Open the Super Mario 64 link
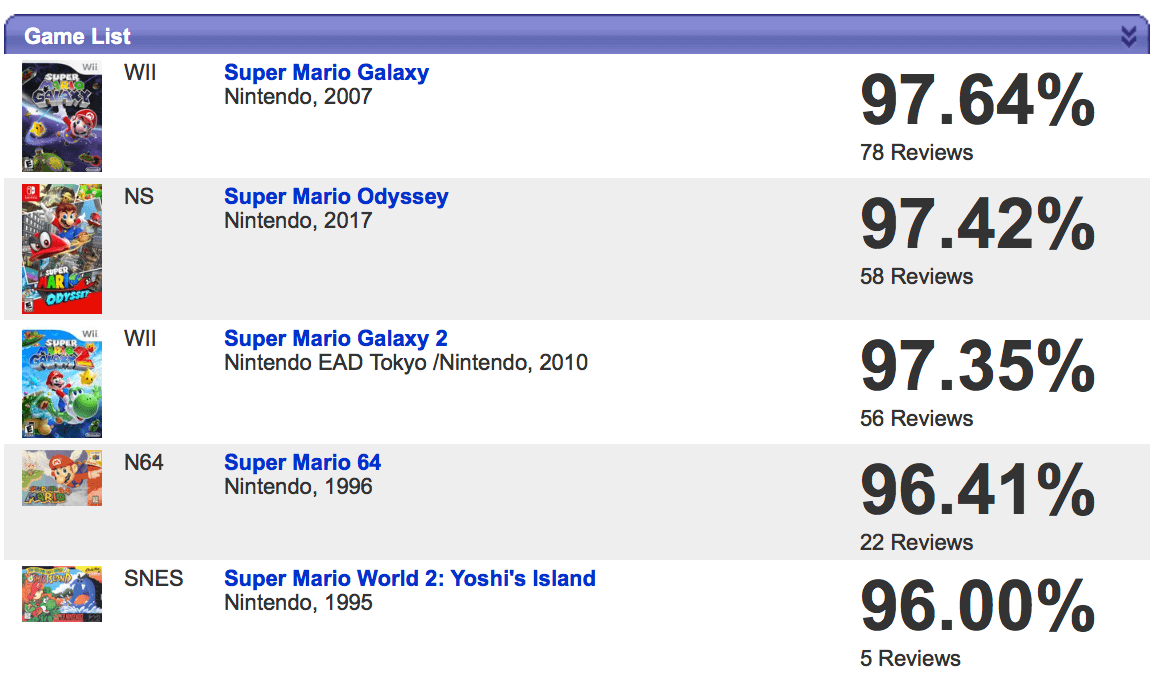This screenshot has height=676, width=1158. 303,462
